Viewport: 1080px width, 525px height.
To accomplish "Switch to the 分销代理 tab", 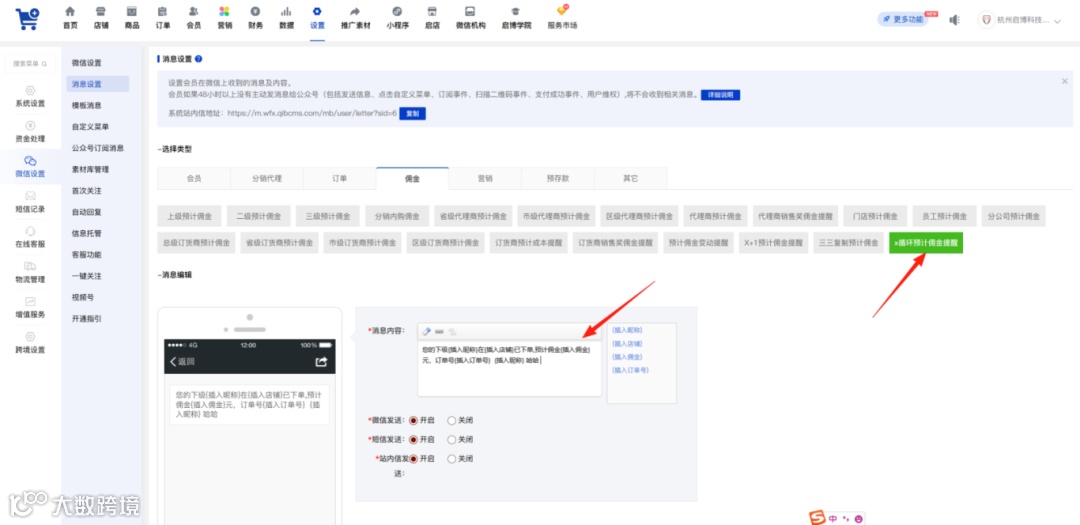I will tap(267, 178).
